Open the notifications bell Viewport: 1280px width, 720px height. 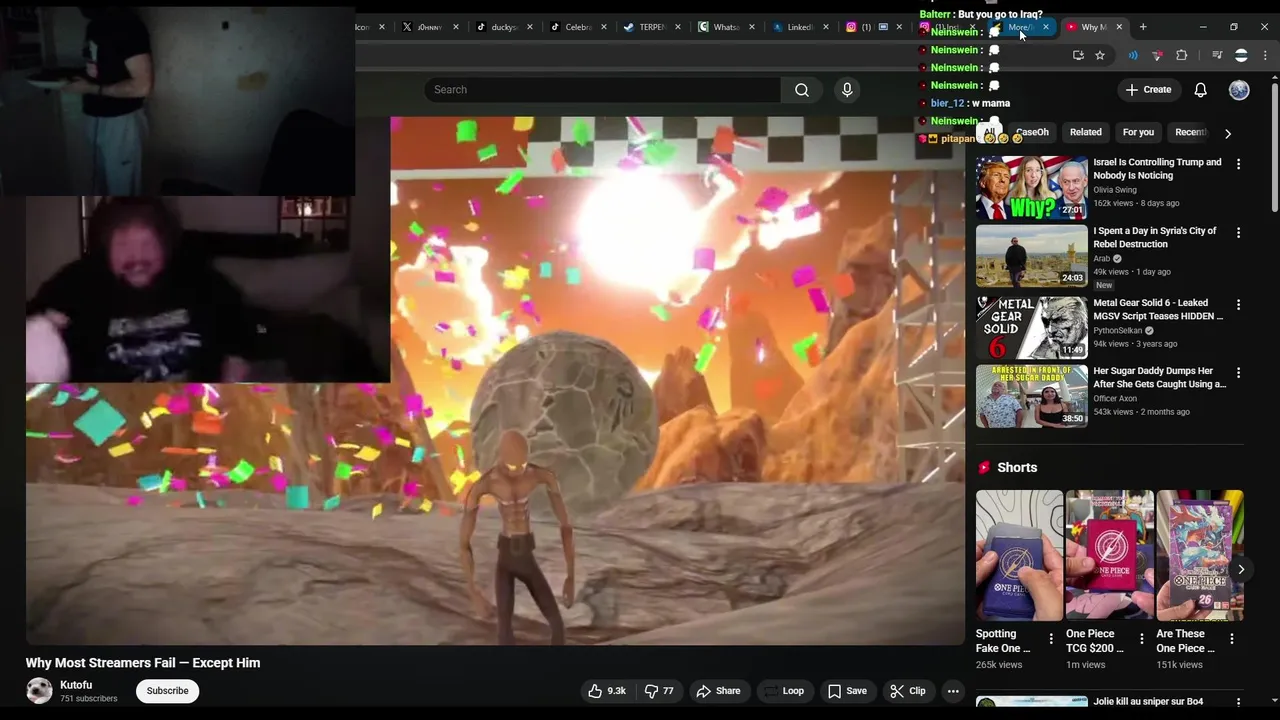1200,90
